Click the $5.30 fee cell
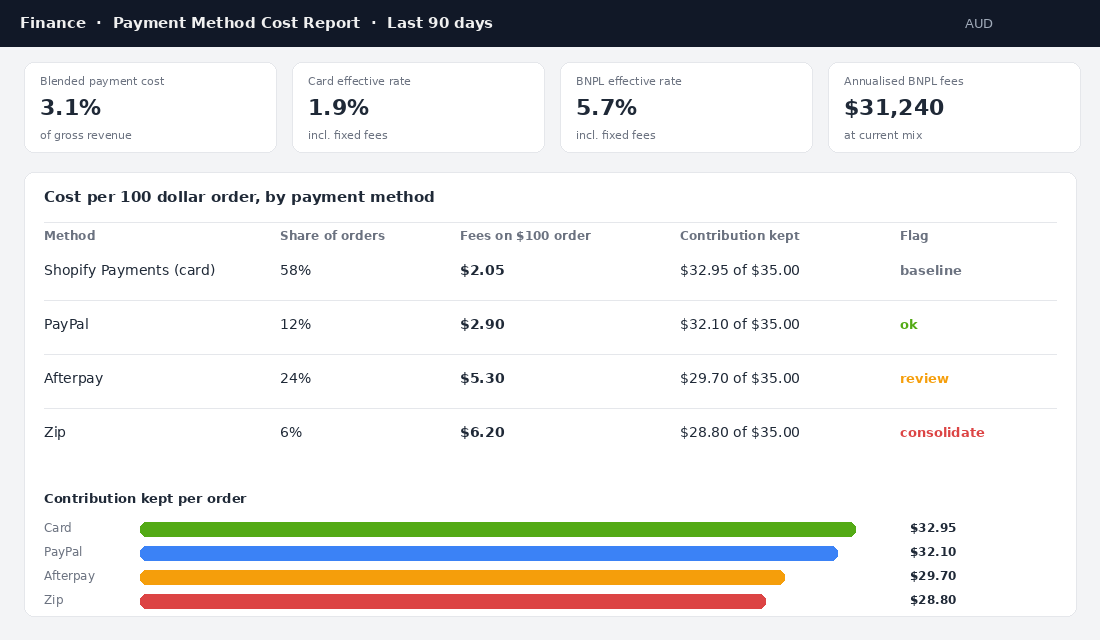 click(x=482, y=378)
